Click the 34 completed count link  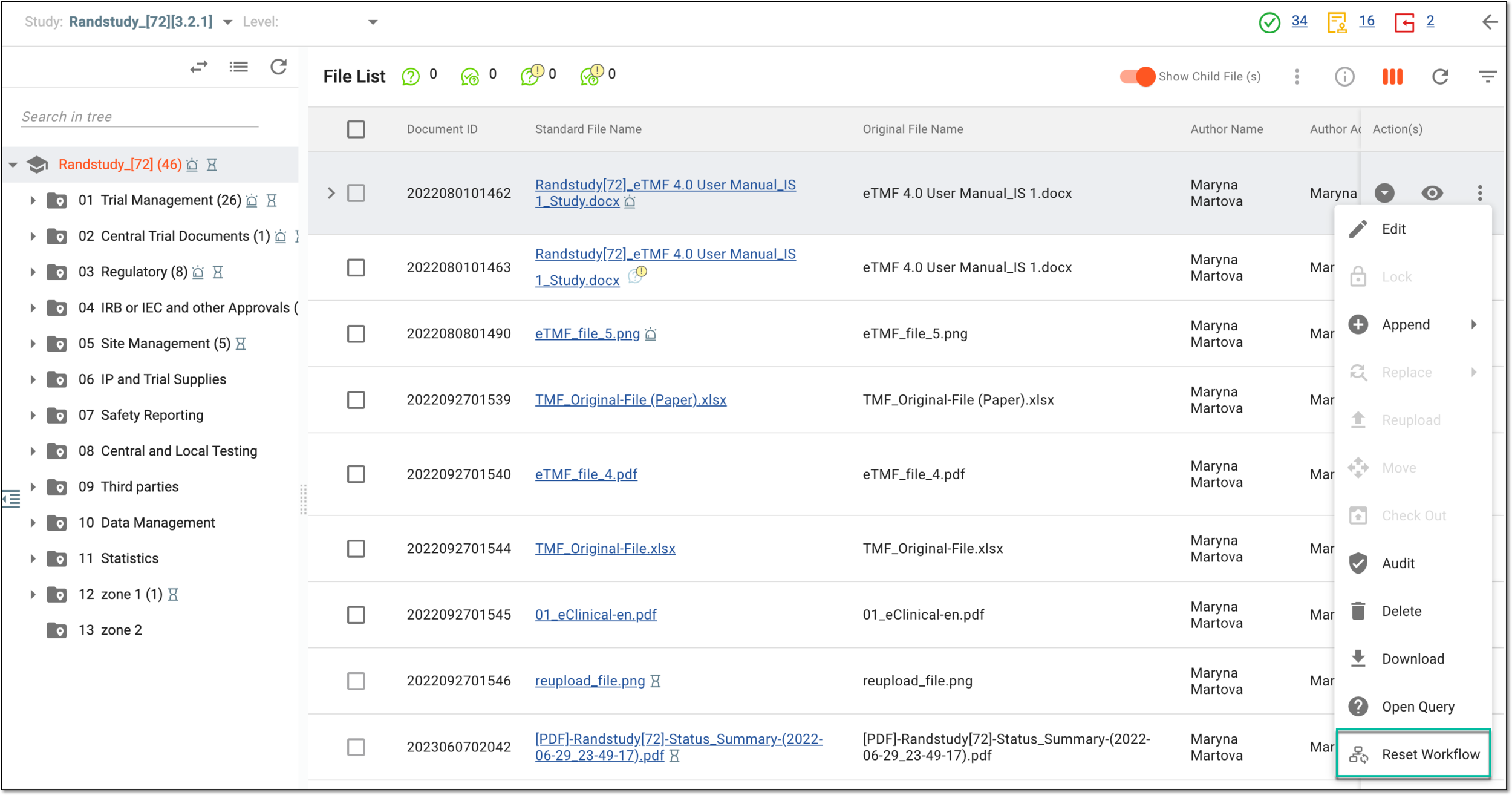(1299, 21)
